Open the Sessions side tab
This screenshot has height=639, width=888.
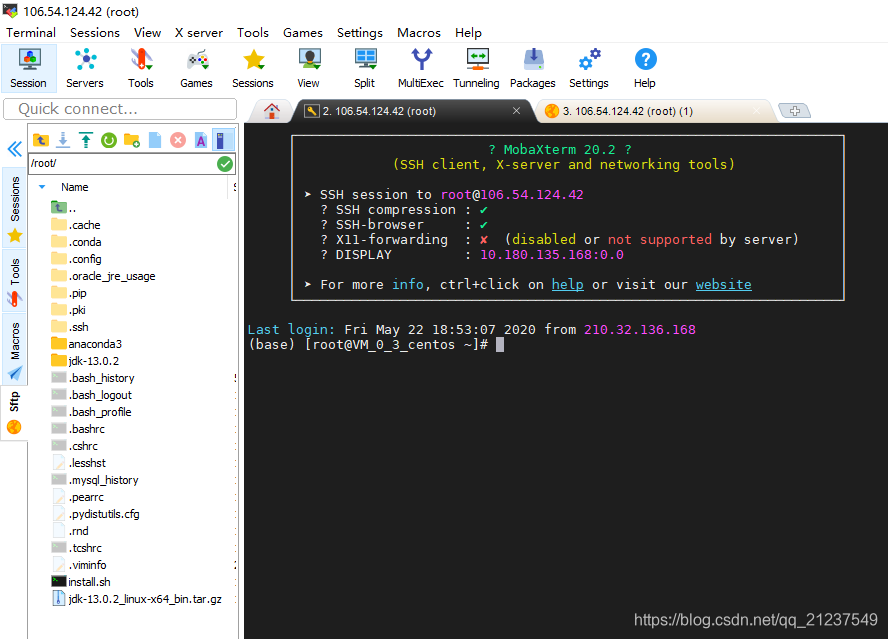click(x=15, y=207)
